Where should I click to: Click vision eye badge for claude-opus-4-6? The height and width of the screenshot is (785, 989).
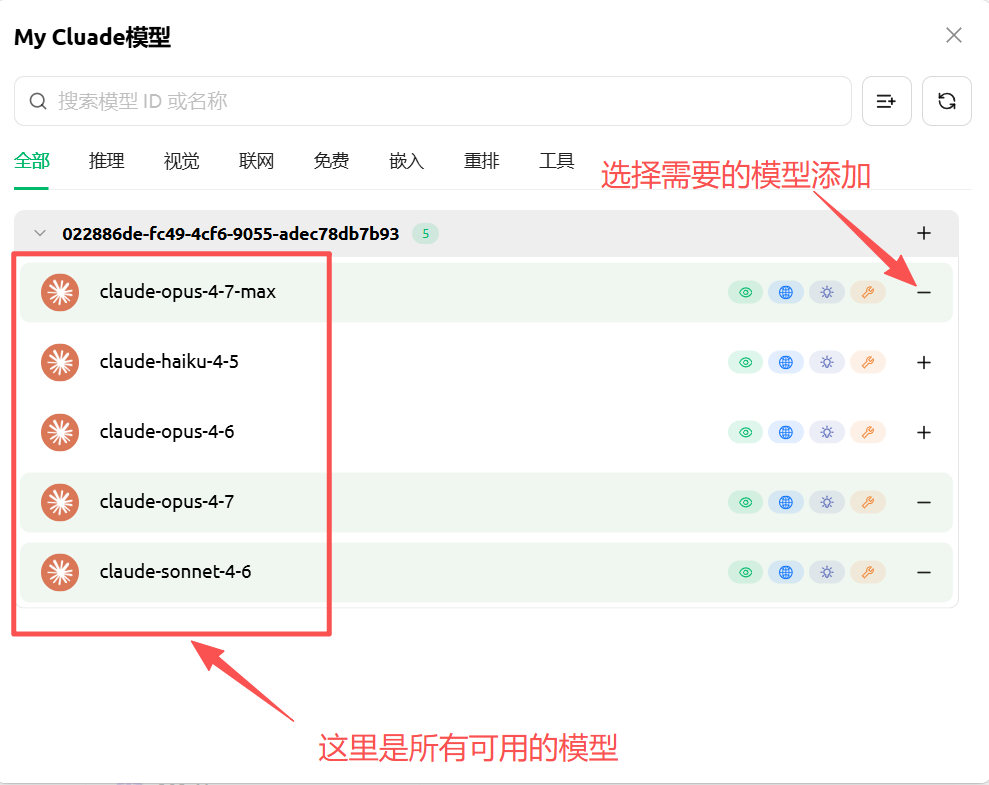click(x=746, y=433)
